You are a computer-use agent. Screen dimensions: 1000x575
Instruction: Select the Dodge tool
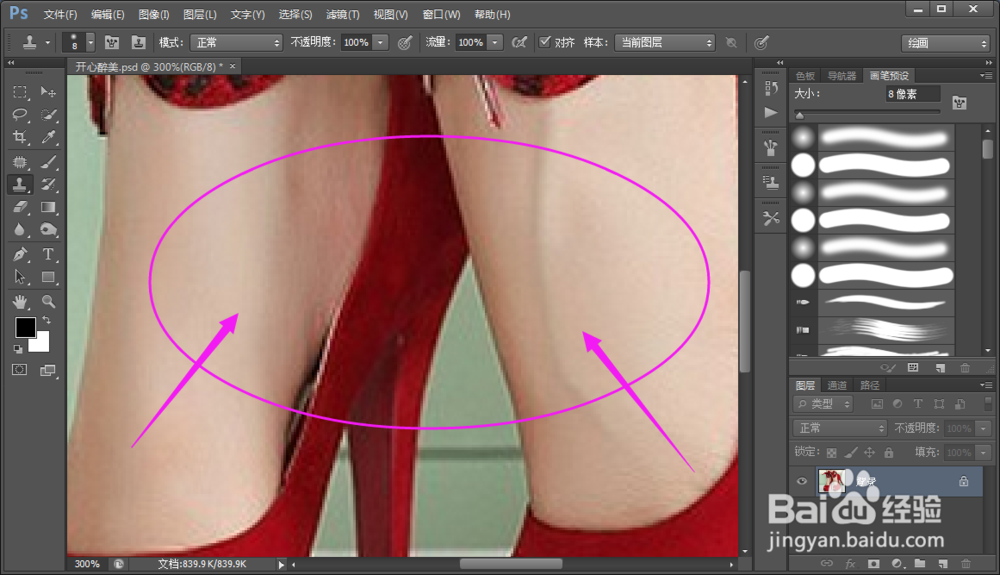pos(48,229)
